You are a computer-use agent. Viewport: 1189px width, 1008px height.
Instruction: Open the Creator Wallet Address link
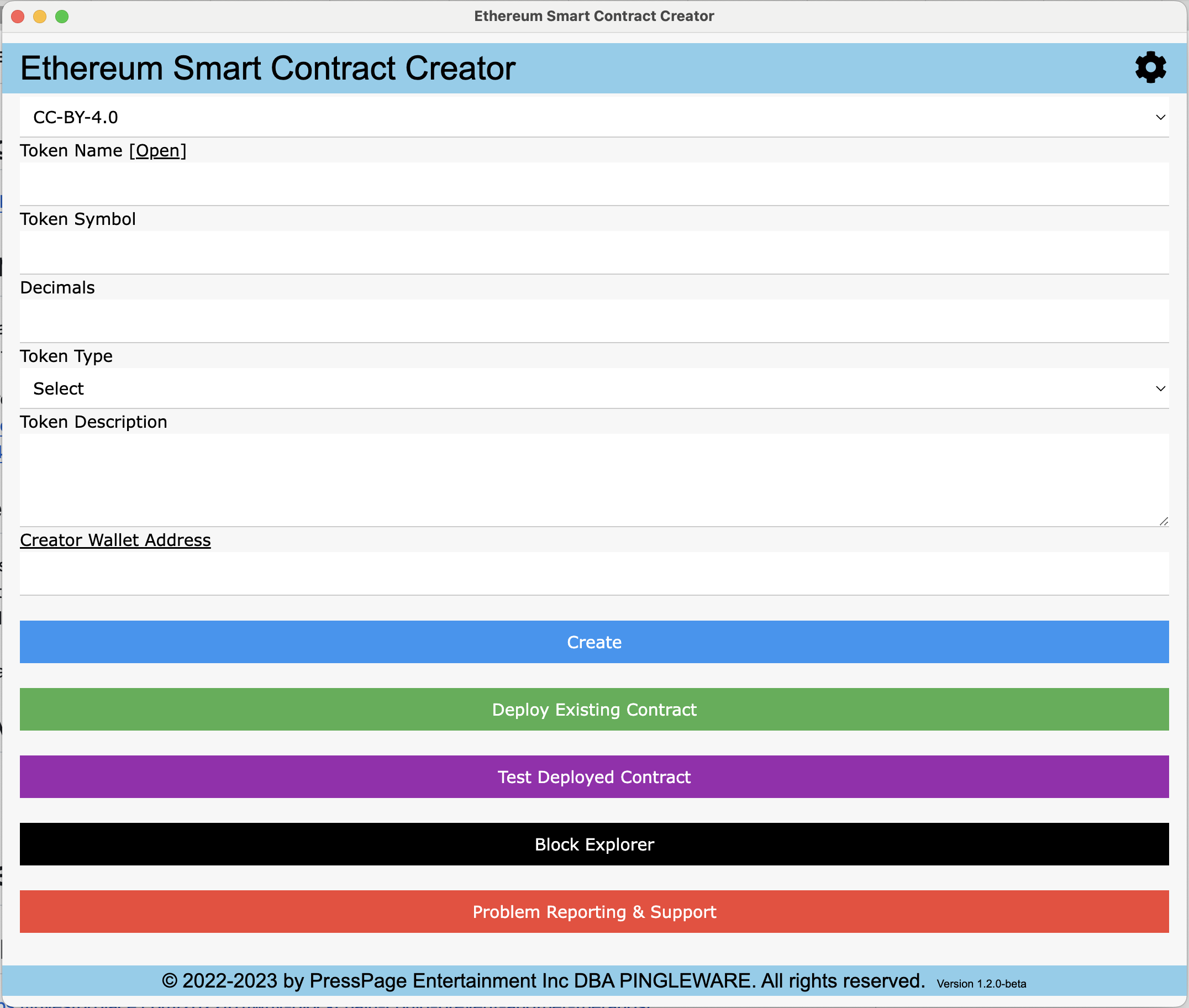pos(115,540)
